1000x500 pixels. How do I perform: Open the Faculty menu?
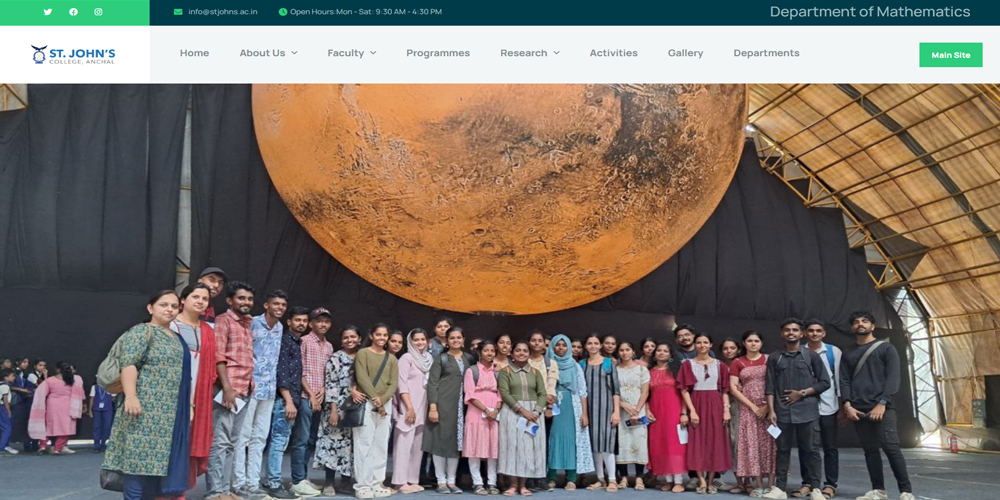click(x=346, y=53)
